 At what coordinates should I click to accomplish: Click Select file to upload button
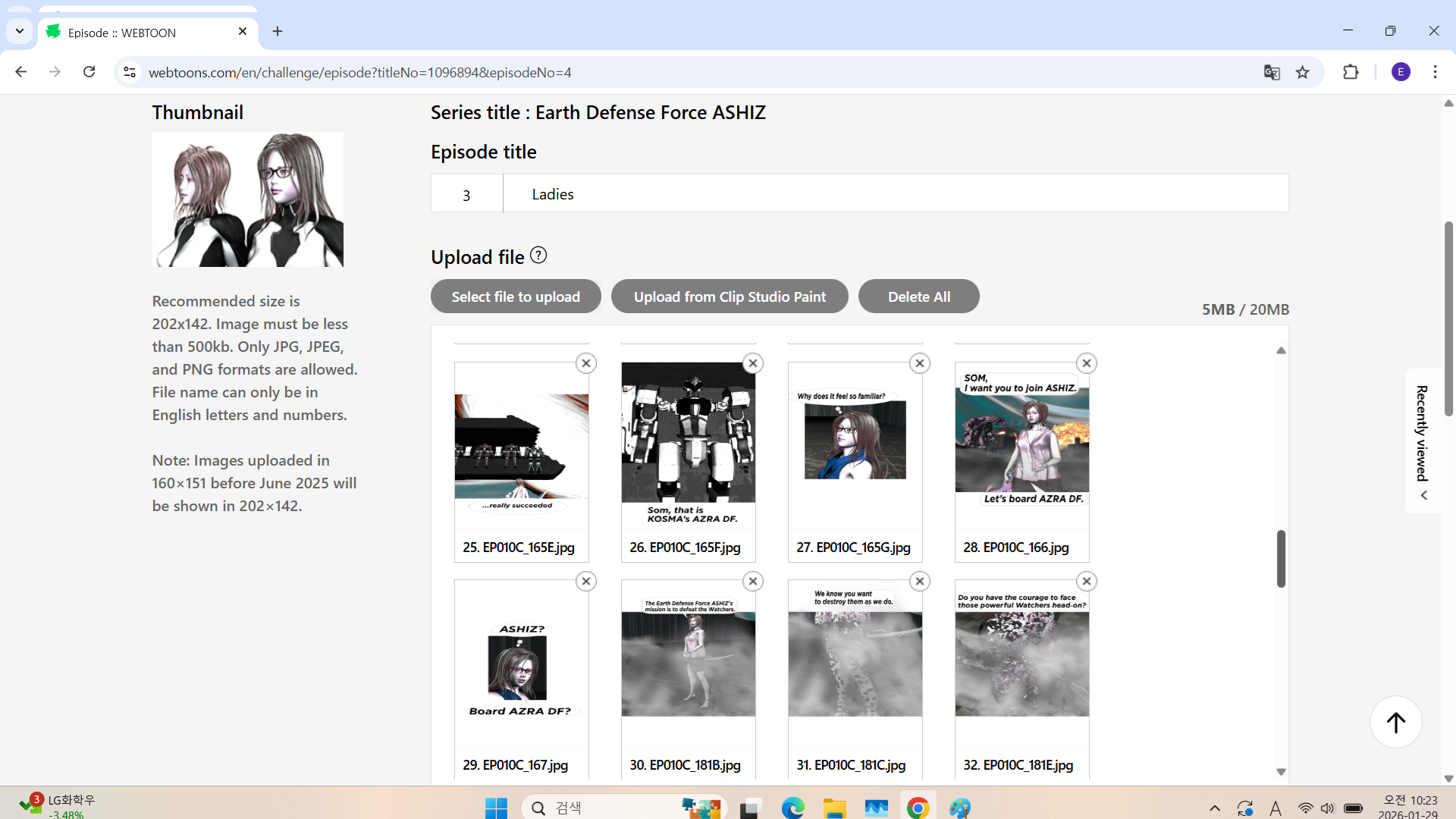[x=516, y=297]
